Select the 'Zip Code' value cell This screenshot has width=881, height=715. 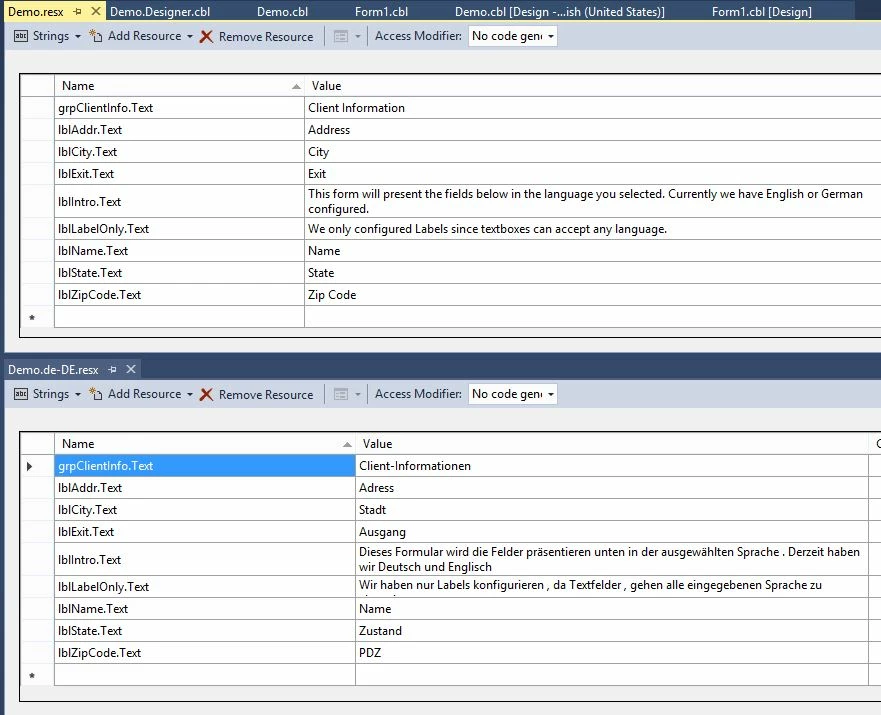(593, 295)
